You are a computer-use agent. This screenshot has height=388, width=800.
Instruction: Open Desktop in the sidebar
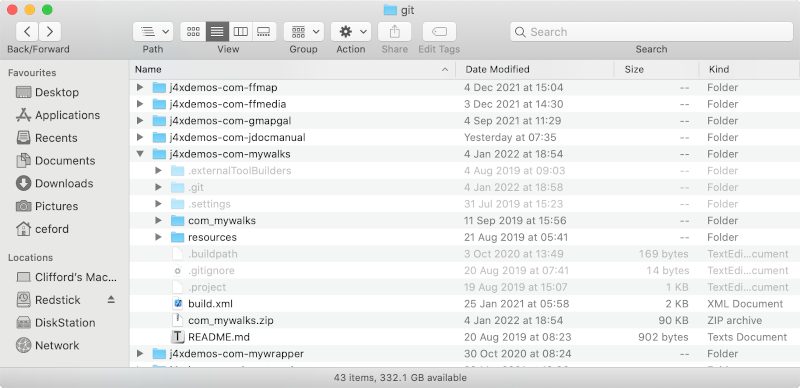click(47, 92)
